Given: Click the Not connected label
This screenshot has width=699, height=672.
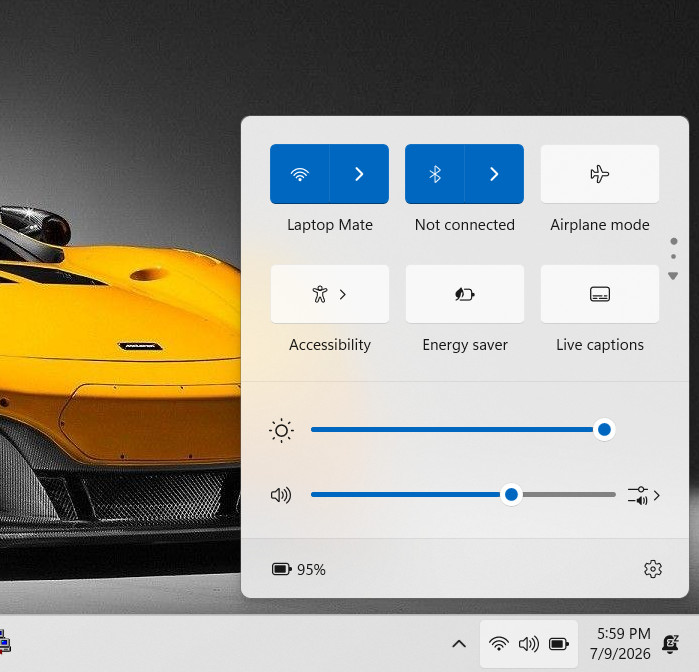Looking at the screenshot, I should coord(465,225).
